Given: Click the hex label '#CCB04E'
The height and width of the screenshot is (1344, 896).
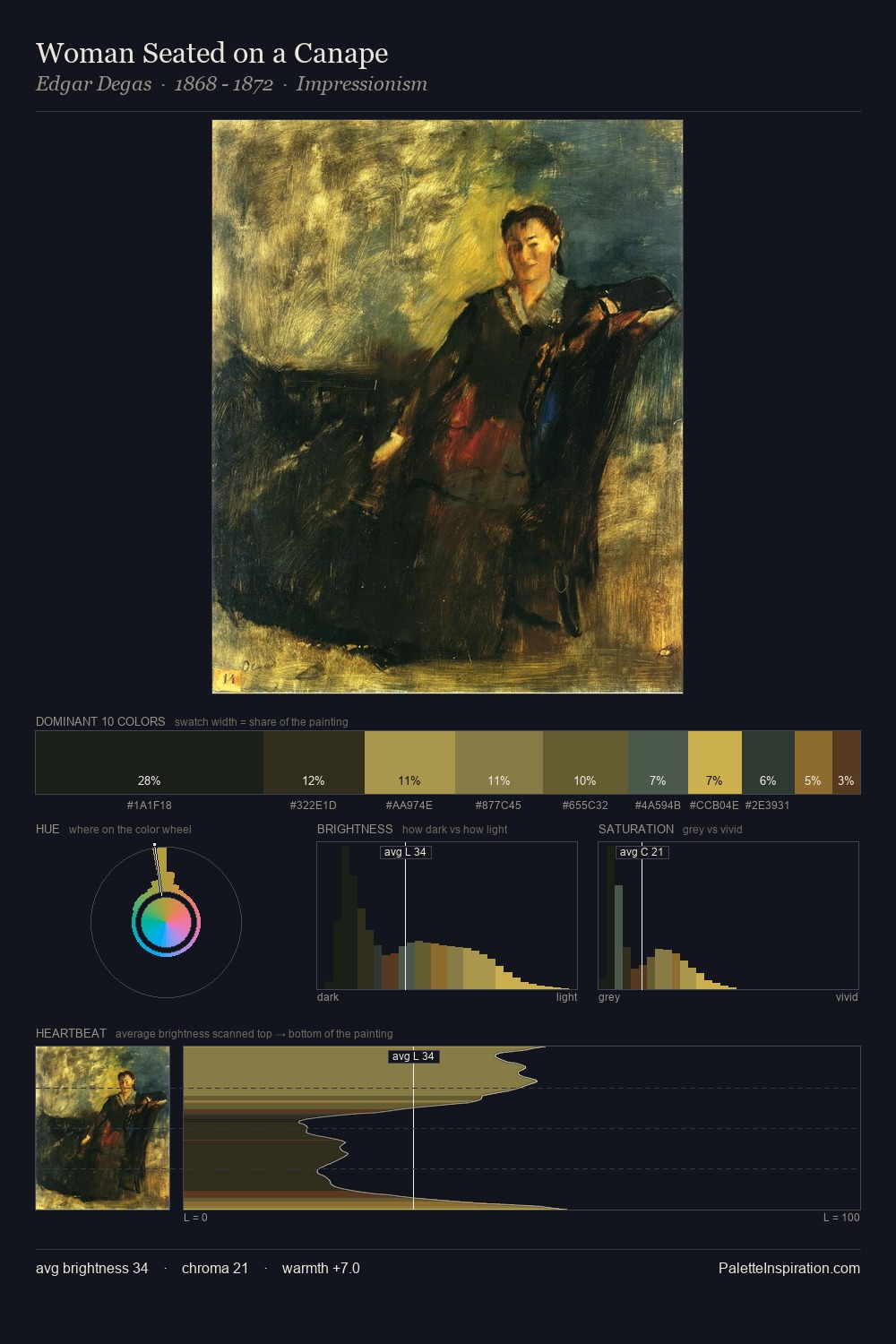Looking at the screenshot, I should tap(714, 806).
